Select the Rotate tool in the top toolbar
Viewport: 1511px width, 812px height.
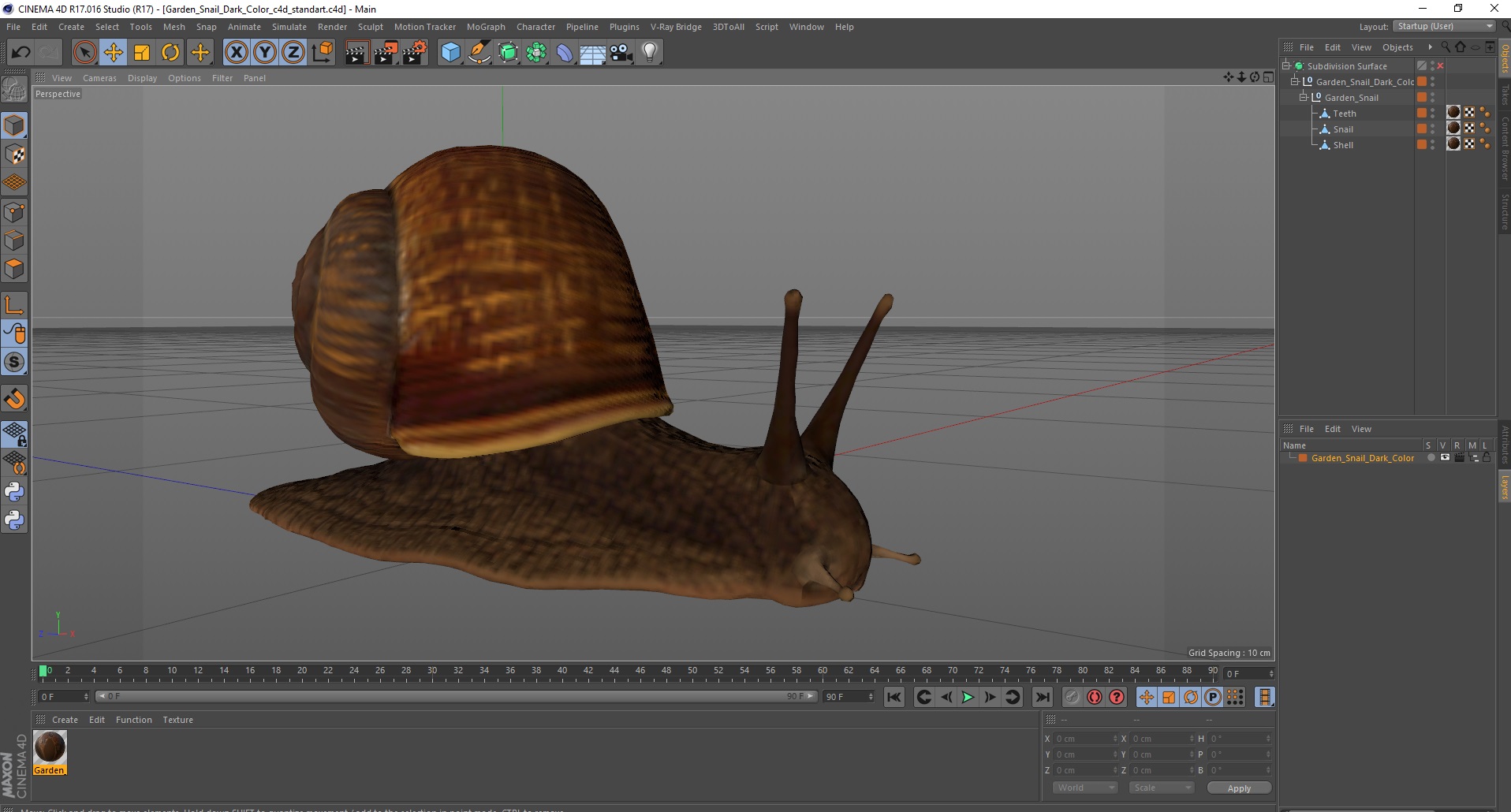click(170, 53)
